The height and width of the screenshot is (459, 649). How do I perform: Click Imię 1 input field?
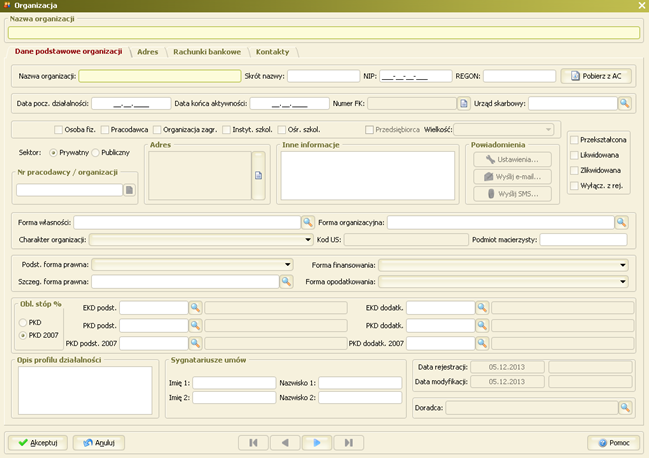point(234,383)
